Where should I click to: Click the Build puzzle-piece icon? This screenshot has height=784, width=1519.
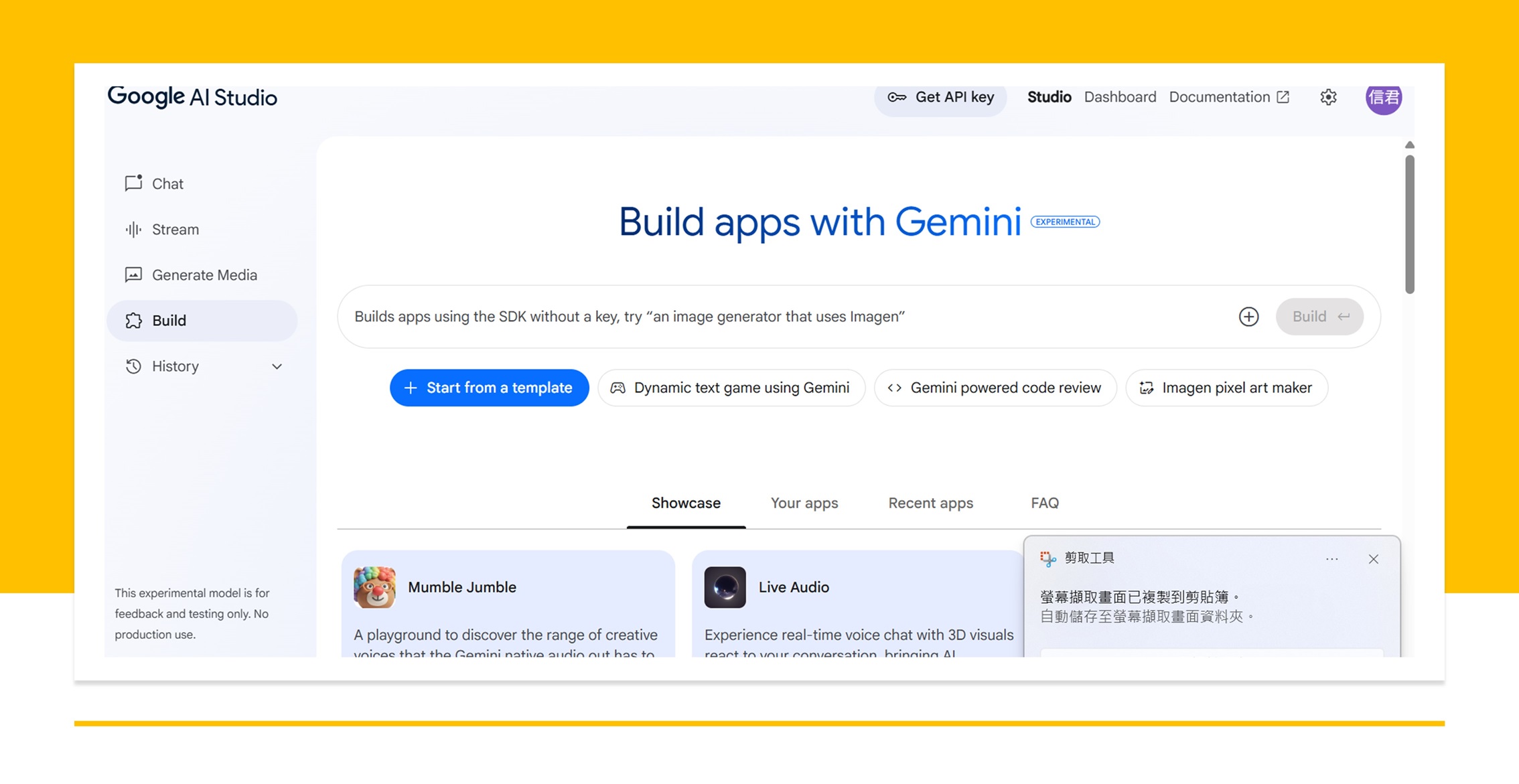tap(133, 321)
